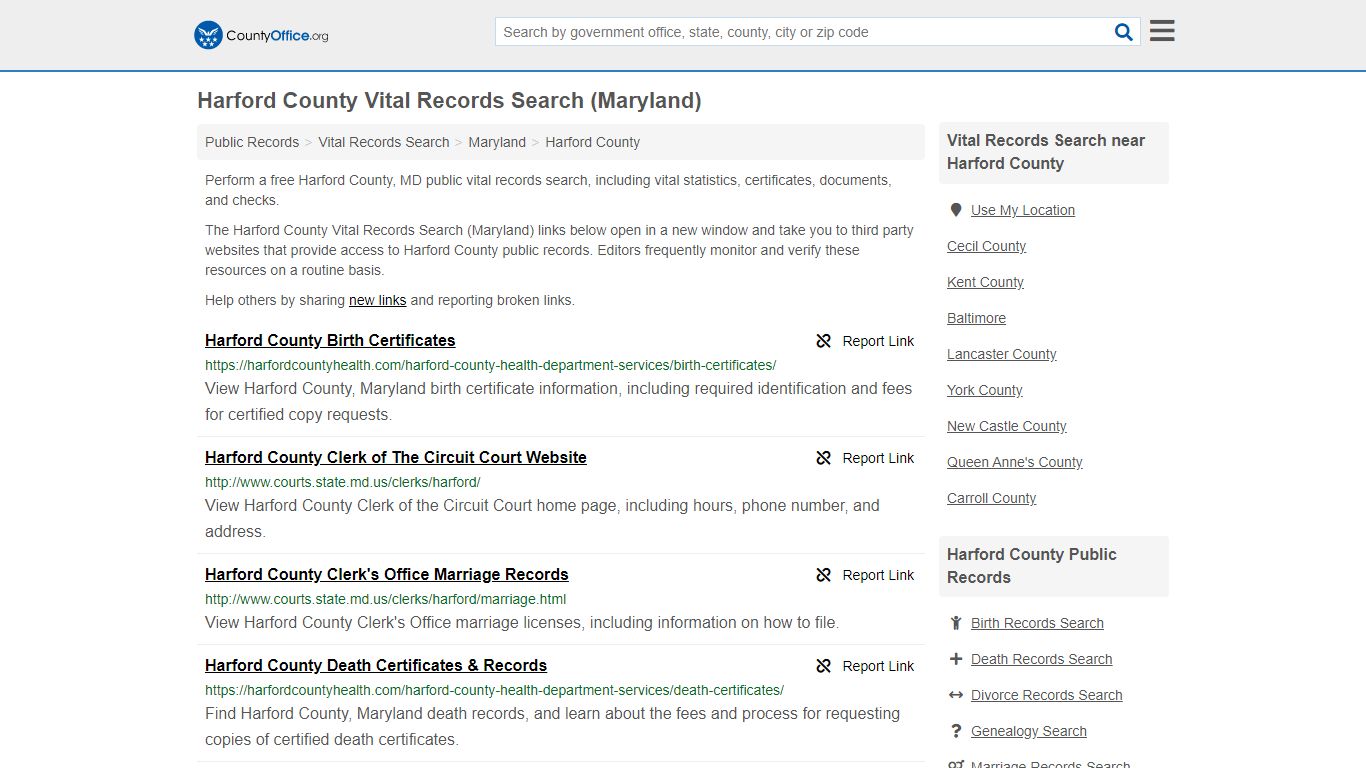Follow the 'new links' hyperlink
This screenshot has width=1366, height=768.
click(378, 300)
